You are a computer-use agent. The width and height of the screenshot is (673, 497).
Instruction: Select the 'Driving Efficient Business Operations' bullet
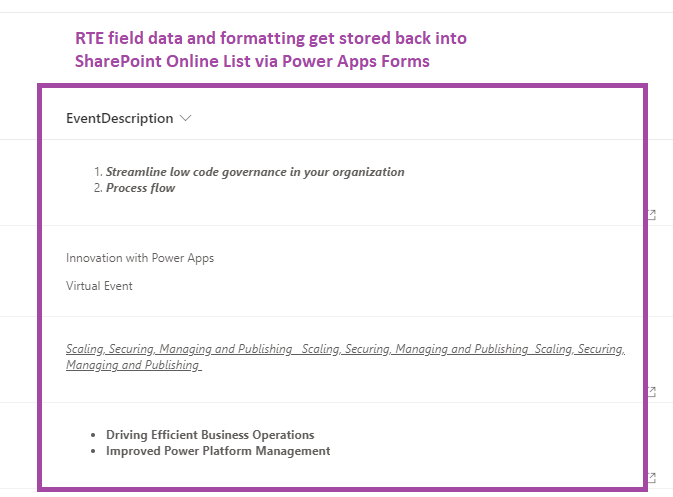click(210, 435)
